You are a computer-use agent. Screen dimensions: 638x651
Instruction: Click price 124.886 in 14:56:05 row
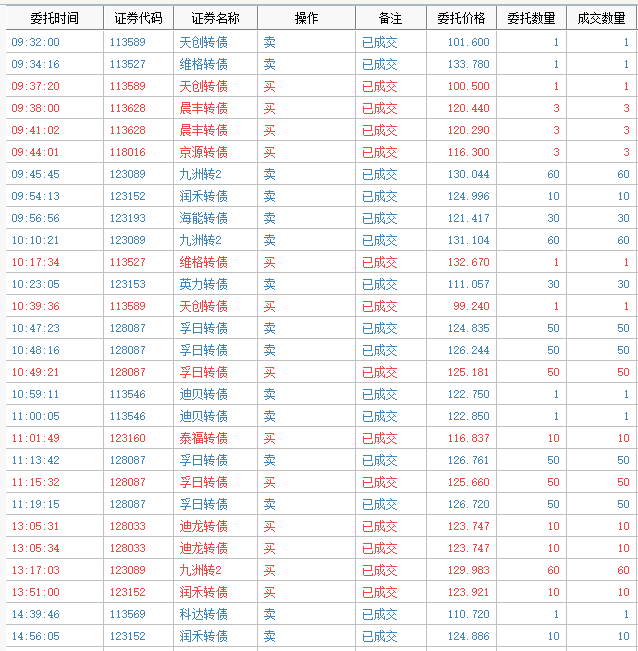pyautogui.click(x=468, y=636)
